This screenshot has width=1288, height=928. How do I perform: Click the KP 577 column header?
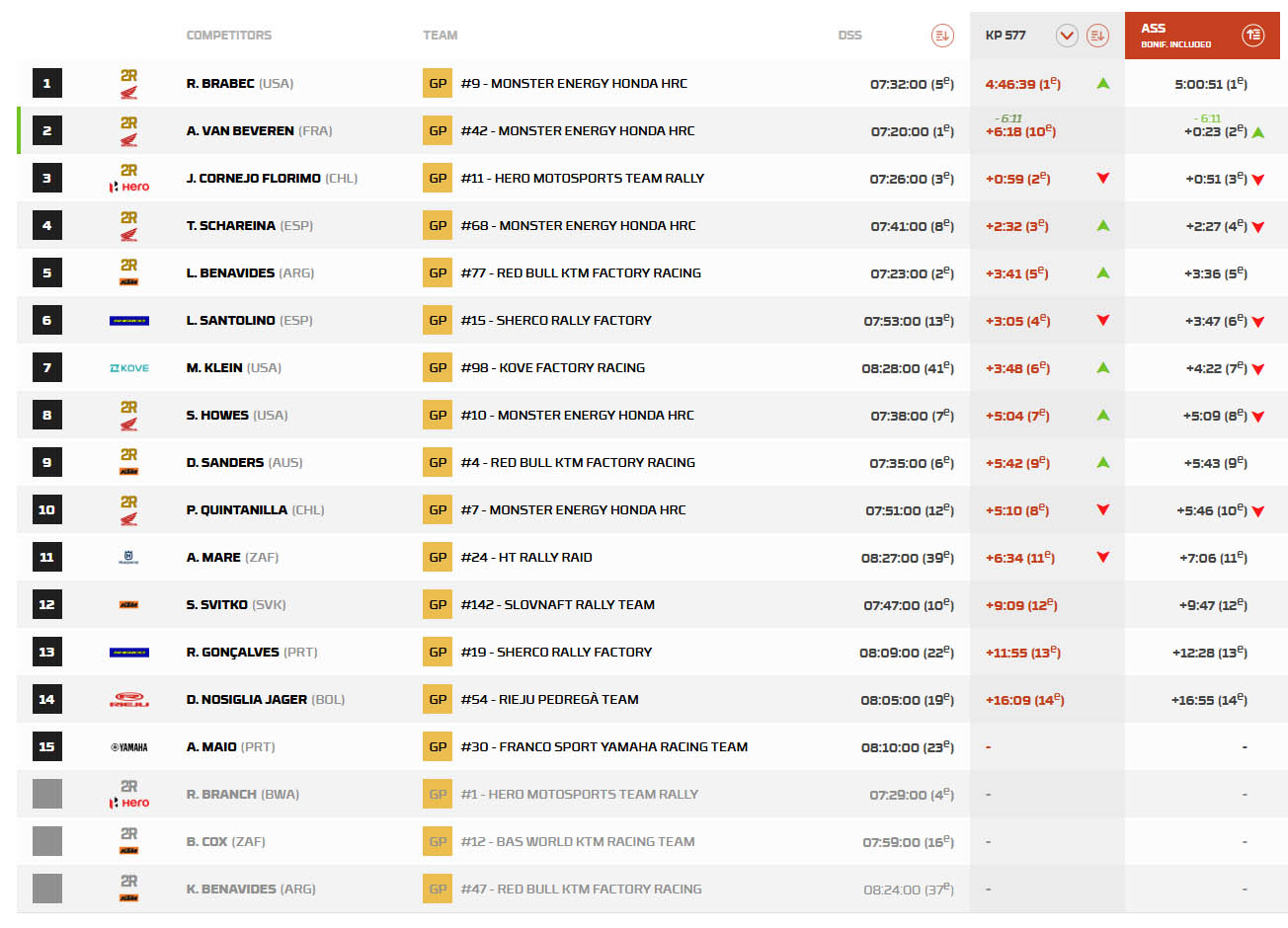pyautogui.click(x=1006, y=36)
